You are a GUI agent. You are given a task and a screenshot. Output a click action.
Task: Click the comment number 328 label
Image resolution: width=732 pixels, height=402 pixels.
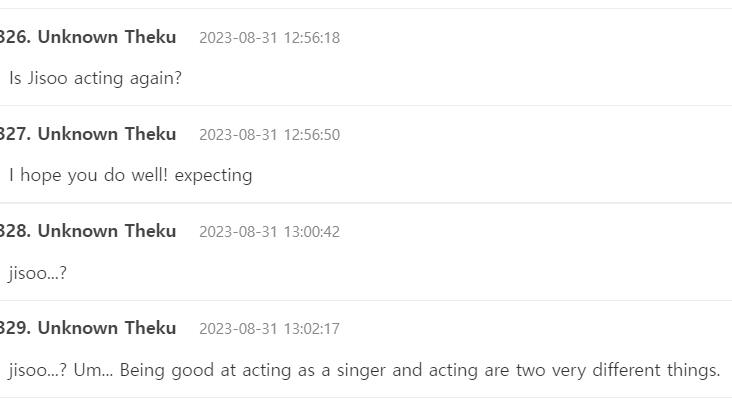[x=14, y=231]
